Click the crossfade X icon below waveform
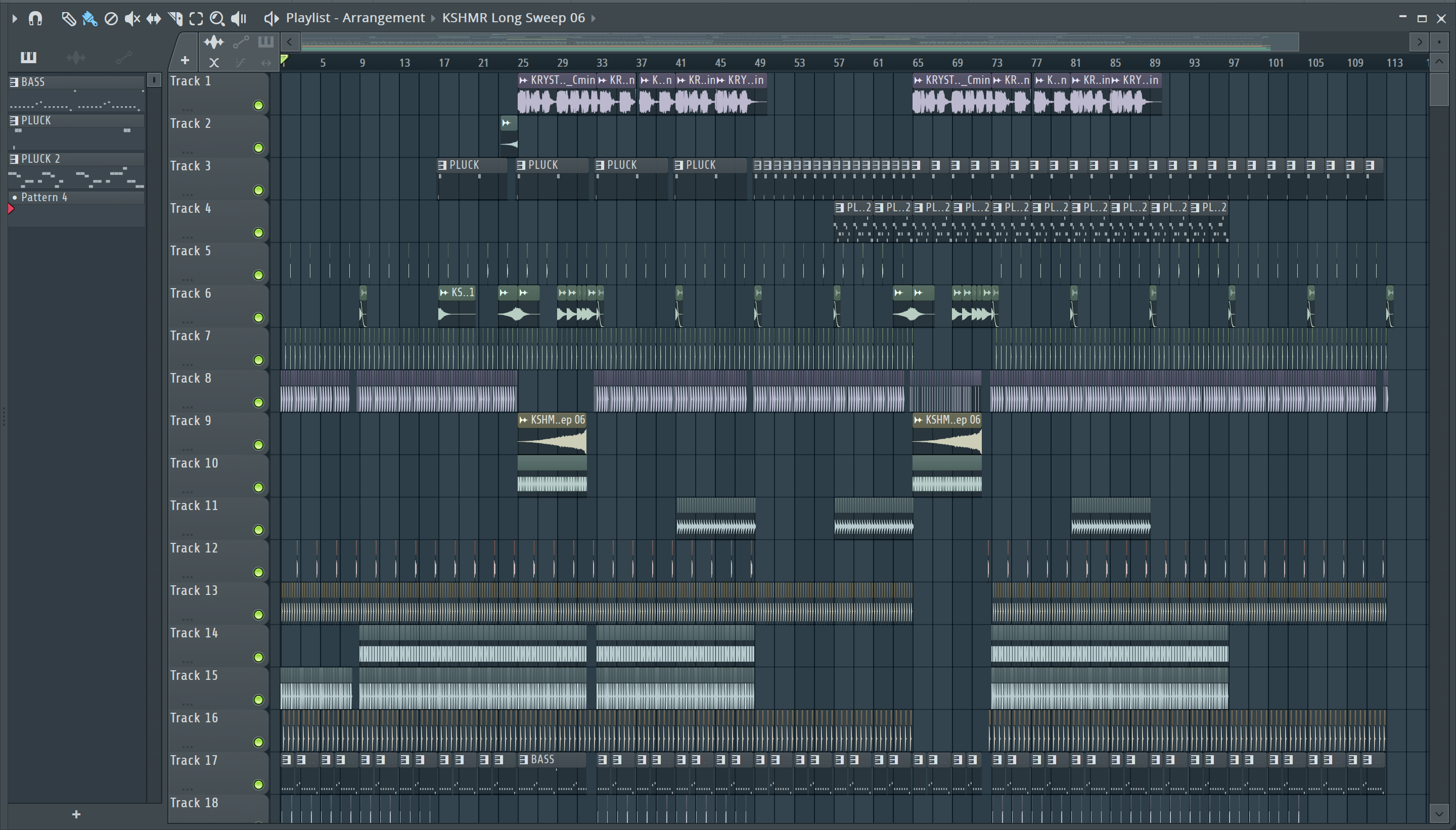Viewport: 1456px width, 830px height. click(214, 62)
